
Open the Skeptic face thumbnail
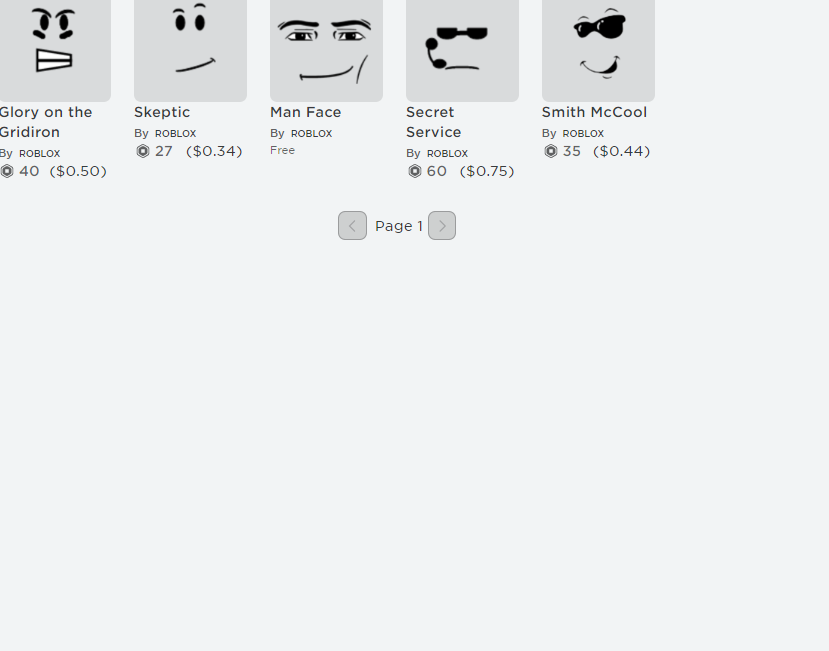point(190,51)
